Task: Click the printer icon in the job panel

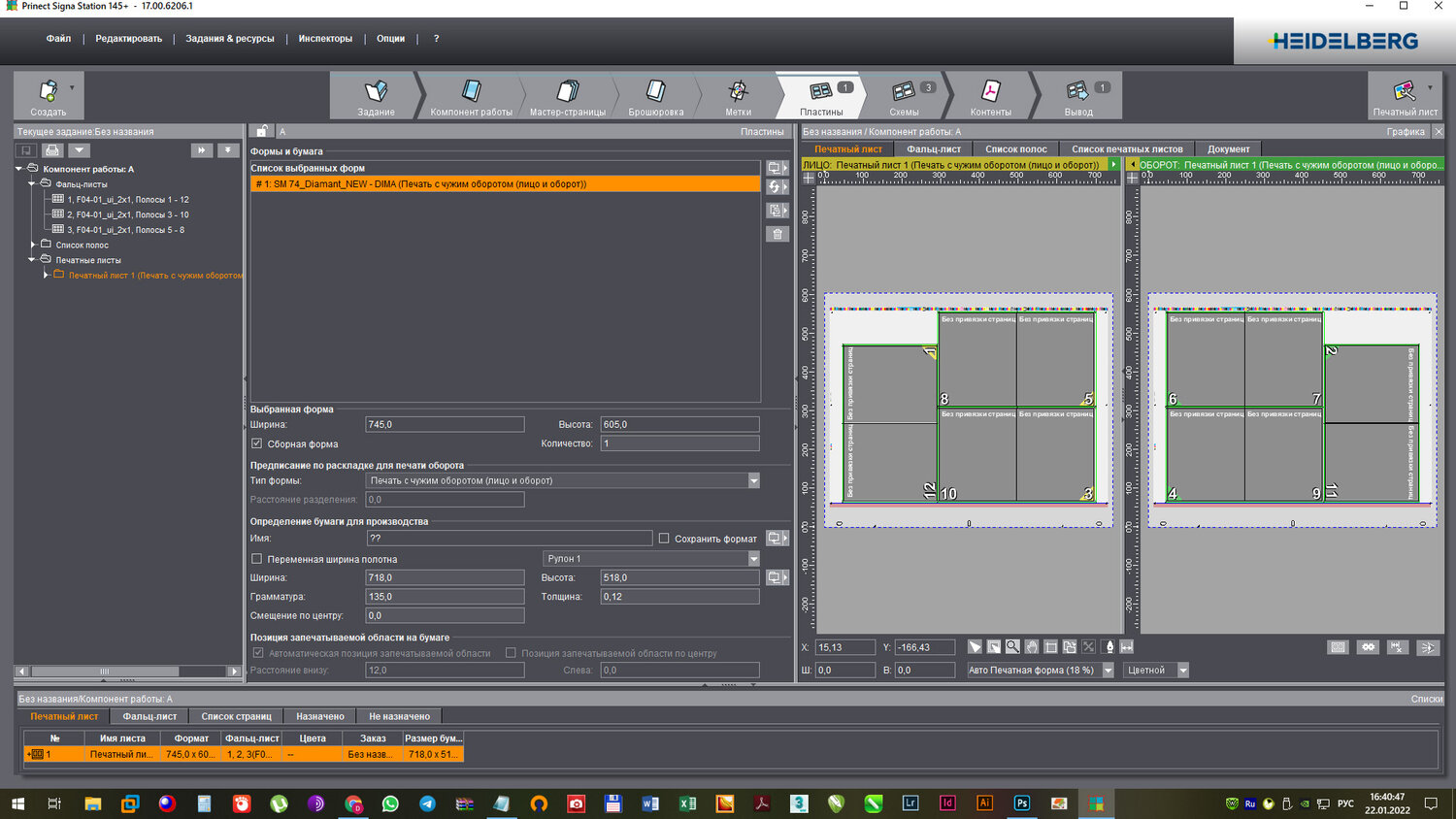Action: (x=52, y=150)
